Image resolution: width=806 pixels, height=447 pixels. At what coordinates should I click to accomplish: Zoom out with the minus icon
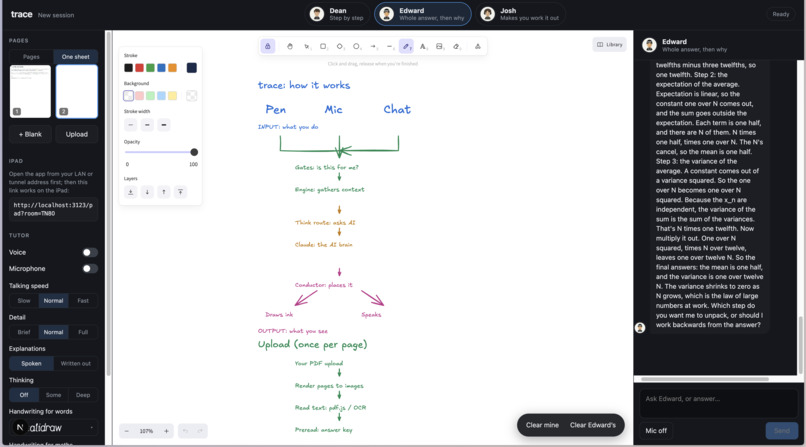tap(126, 431)
